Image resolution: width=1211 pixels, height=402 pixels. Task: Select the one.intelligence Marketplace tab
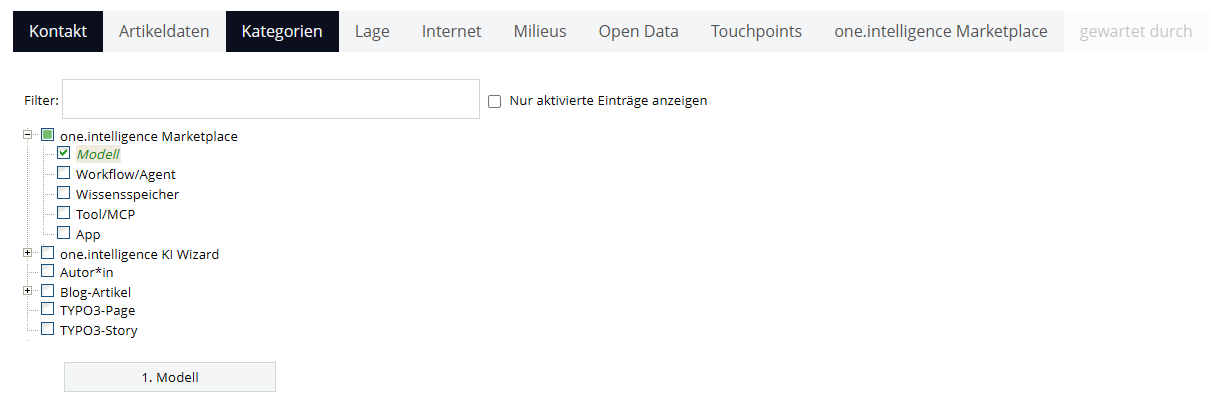coord(940,31)
